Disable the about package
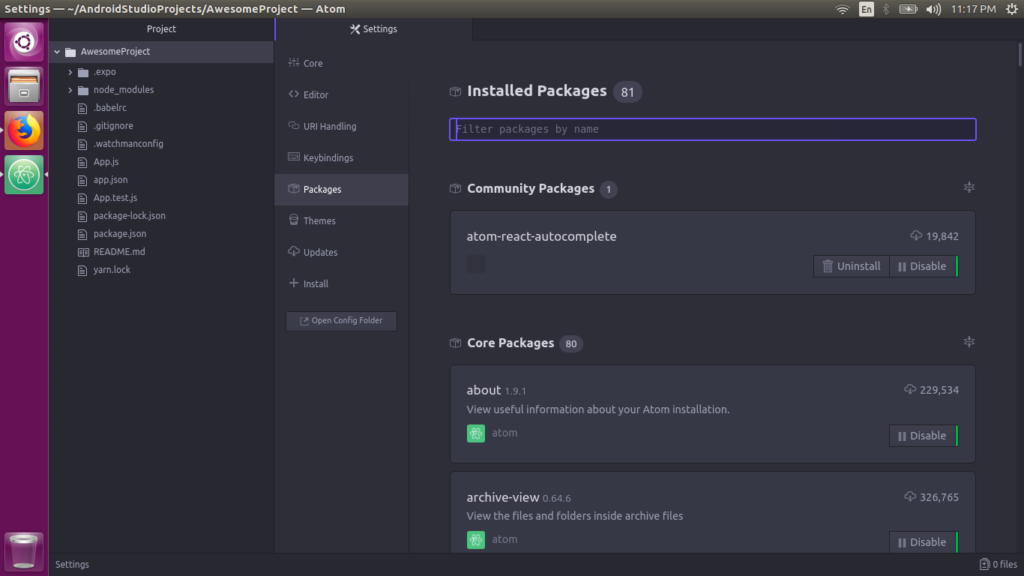 click(x=922, y=435)
